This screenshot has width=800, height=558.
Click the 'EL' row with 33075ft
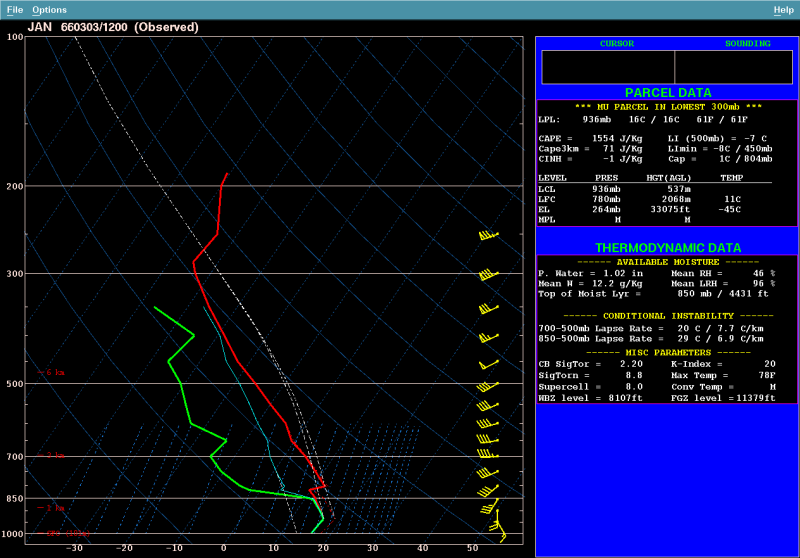pyautogui.click(x=640, y=210)
